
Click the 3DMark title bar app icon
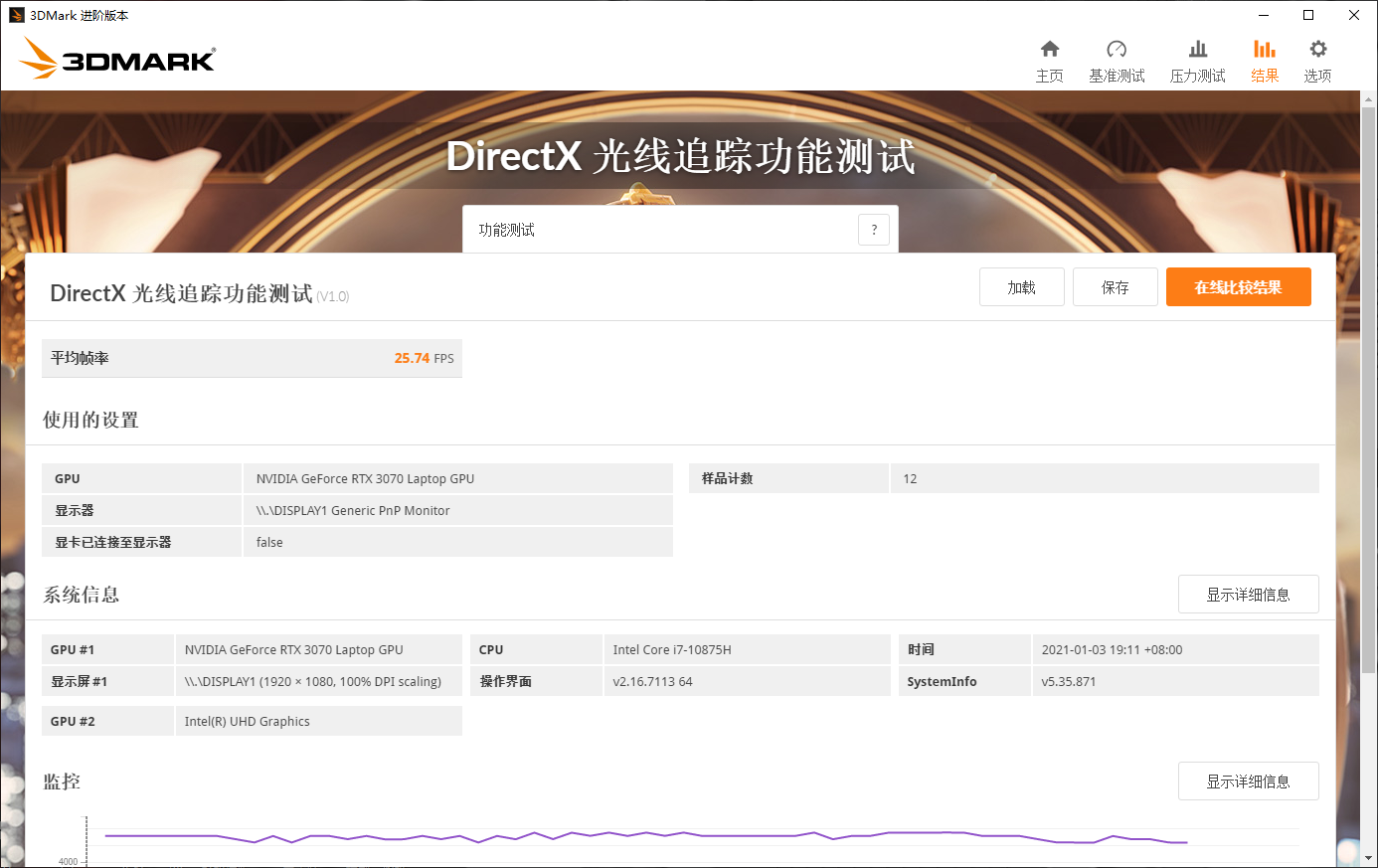pos(16,15)
